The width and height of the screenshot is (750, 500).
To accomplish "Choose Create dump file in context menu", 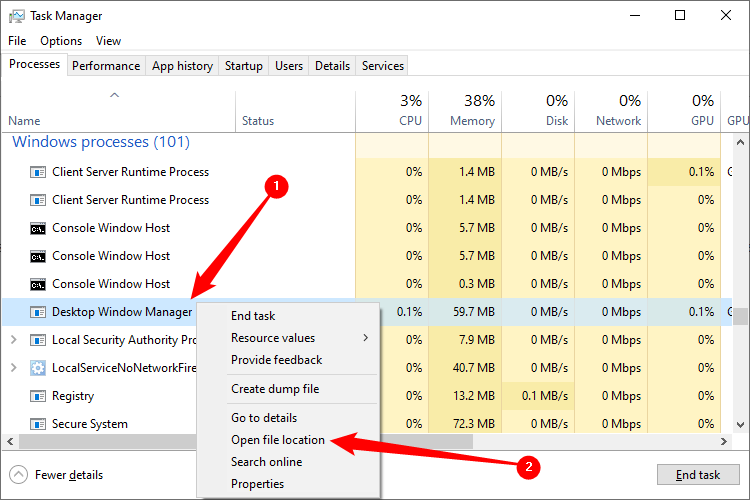I will pos(275,389).
